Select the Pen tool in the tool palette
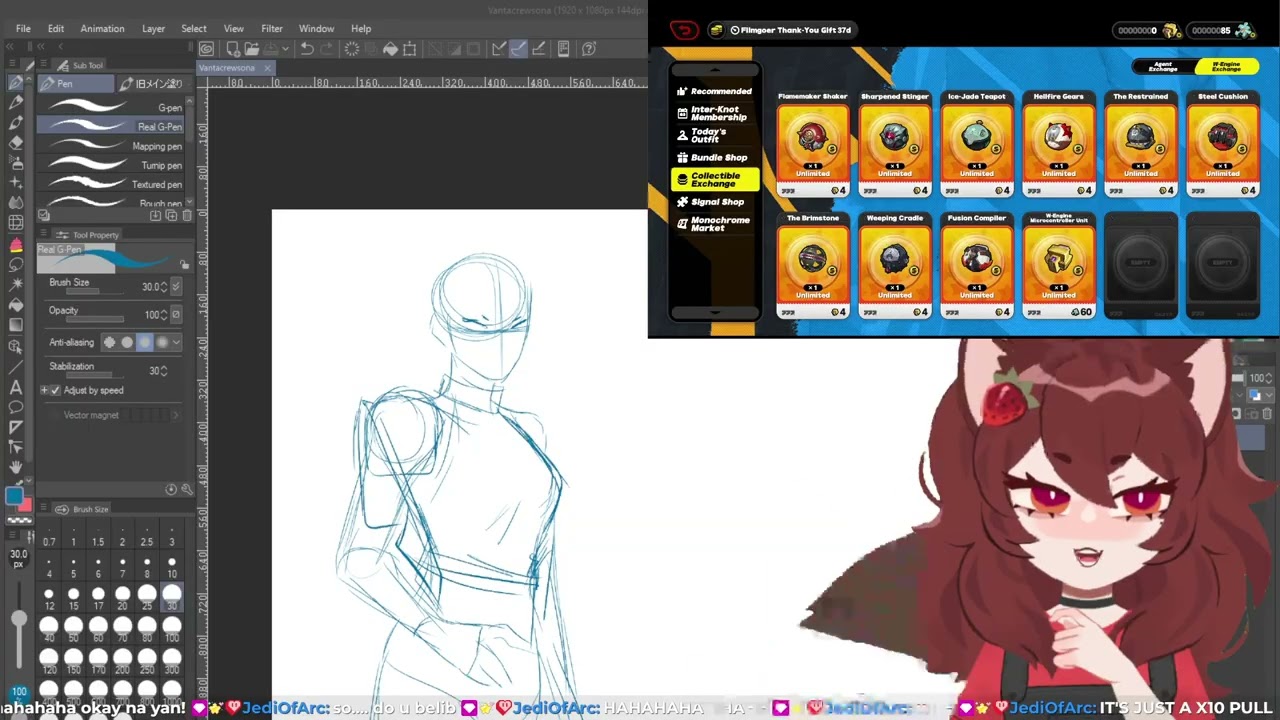Viewport: 1280px width, 720px height. [x=16, y=82]
